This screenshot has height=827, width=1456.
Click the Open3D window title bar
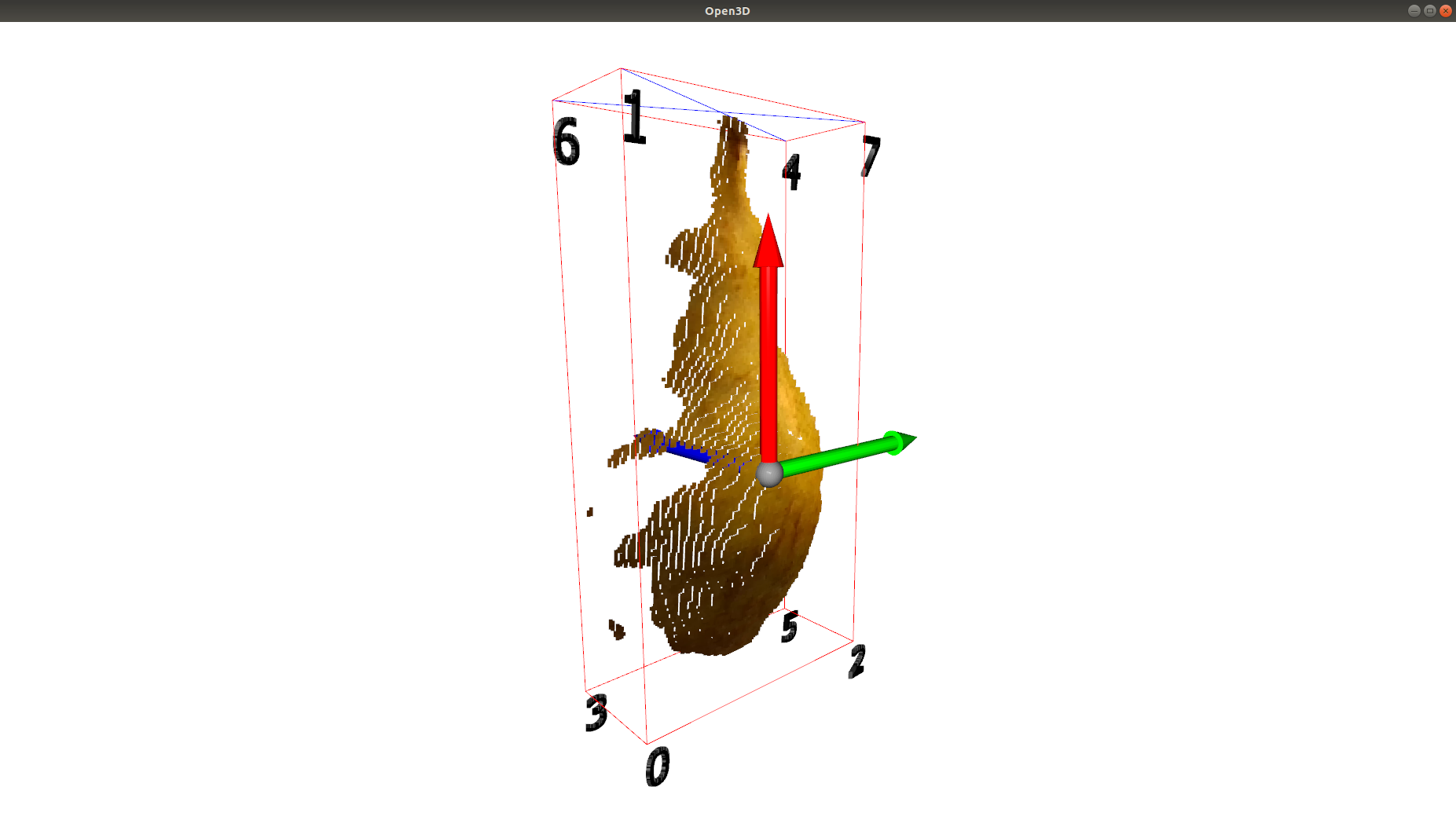pyautogui.click(x=728, y=10)
